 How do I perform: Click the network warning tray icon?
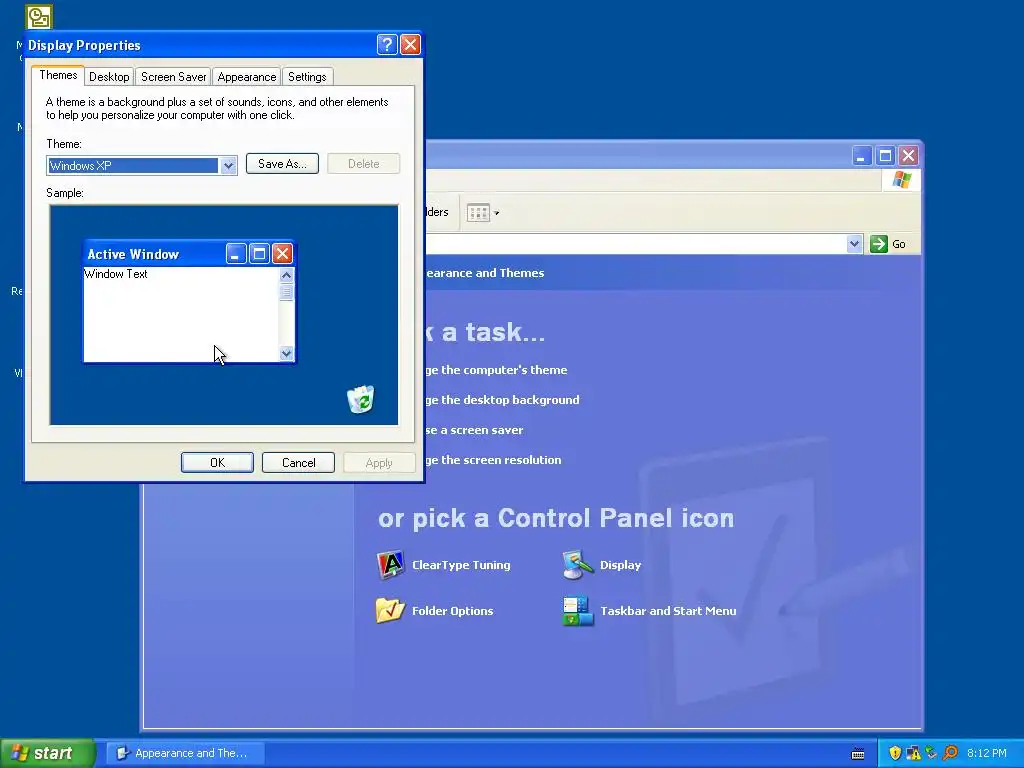tap(913, 753)
